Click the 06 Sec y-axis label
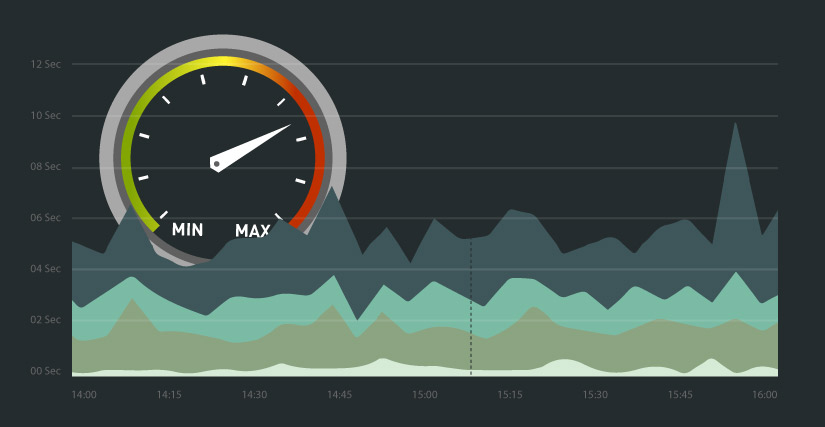This screenshot has height=427, width=825. click(46, 218)
